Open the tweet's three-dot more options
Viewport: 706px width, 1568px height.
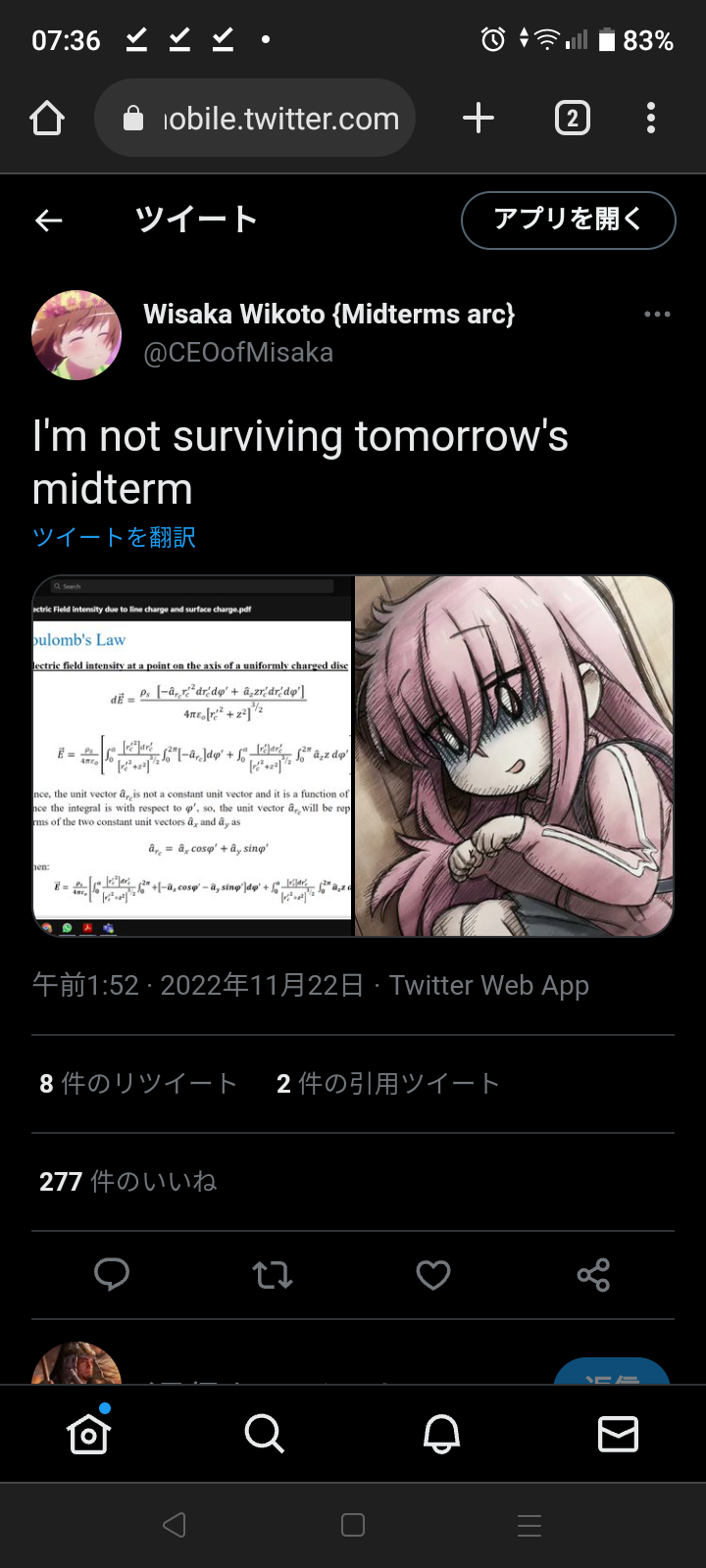657,315
